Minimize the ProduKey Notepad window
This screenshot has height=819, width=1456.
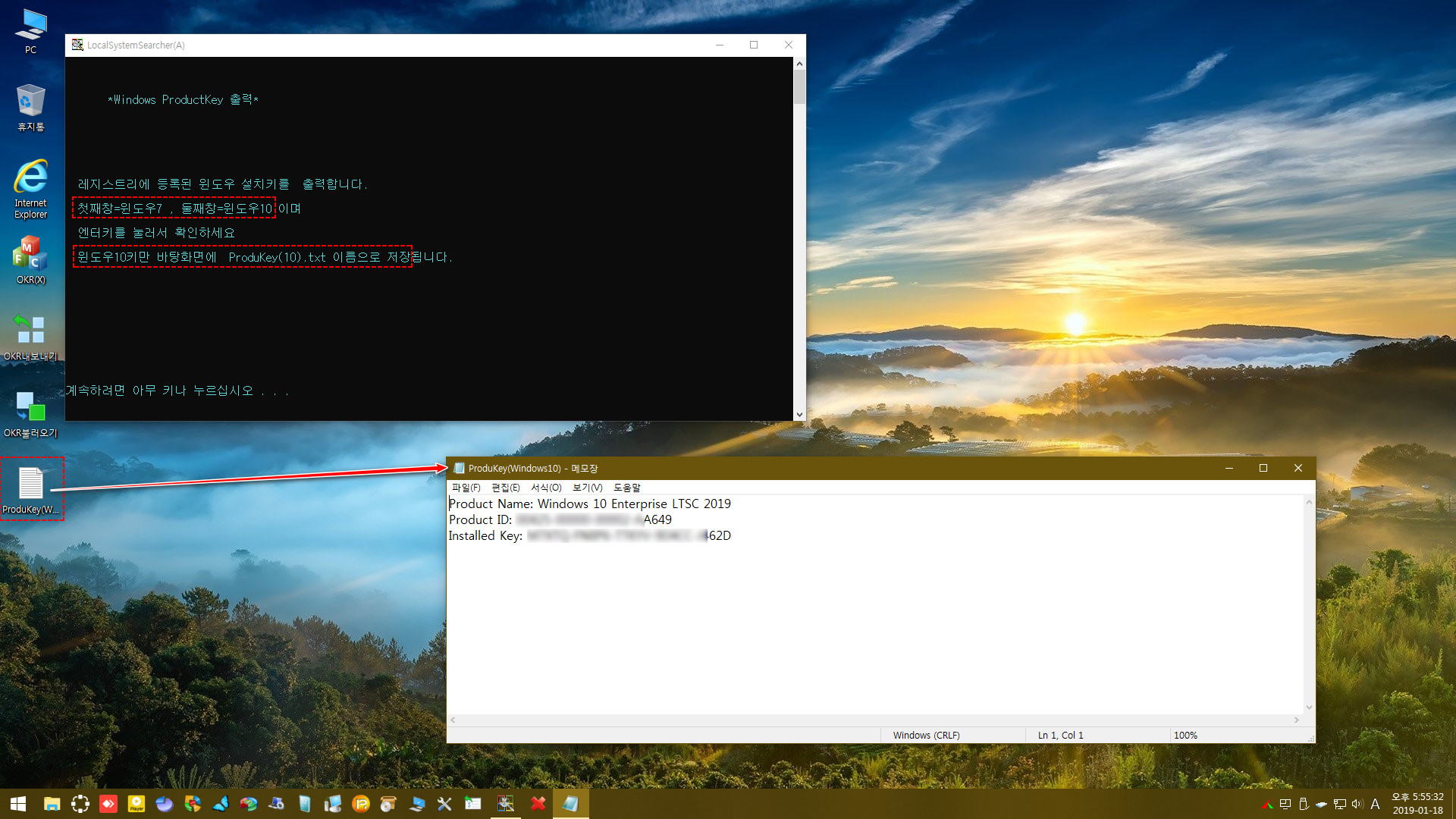1229,468
